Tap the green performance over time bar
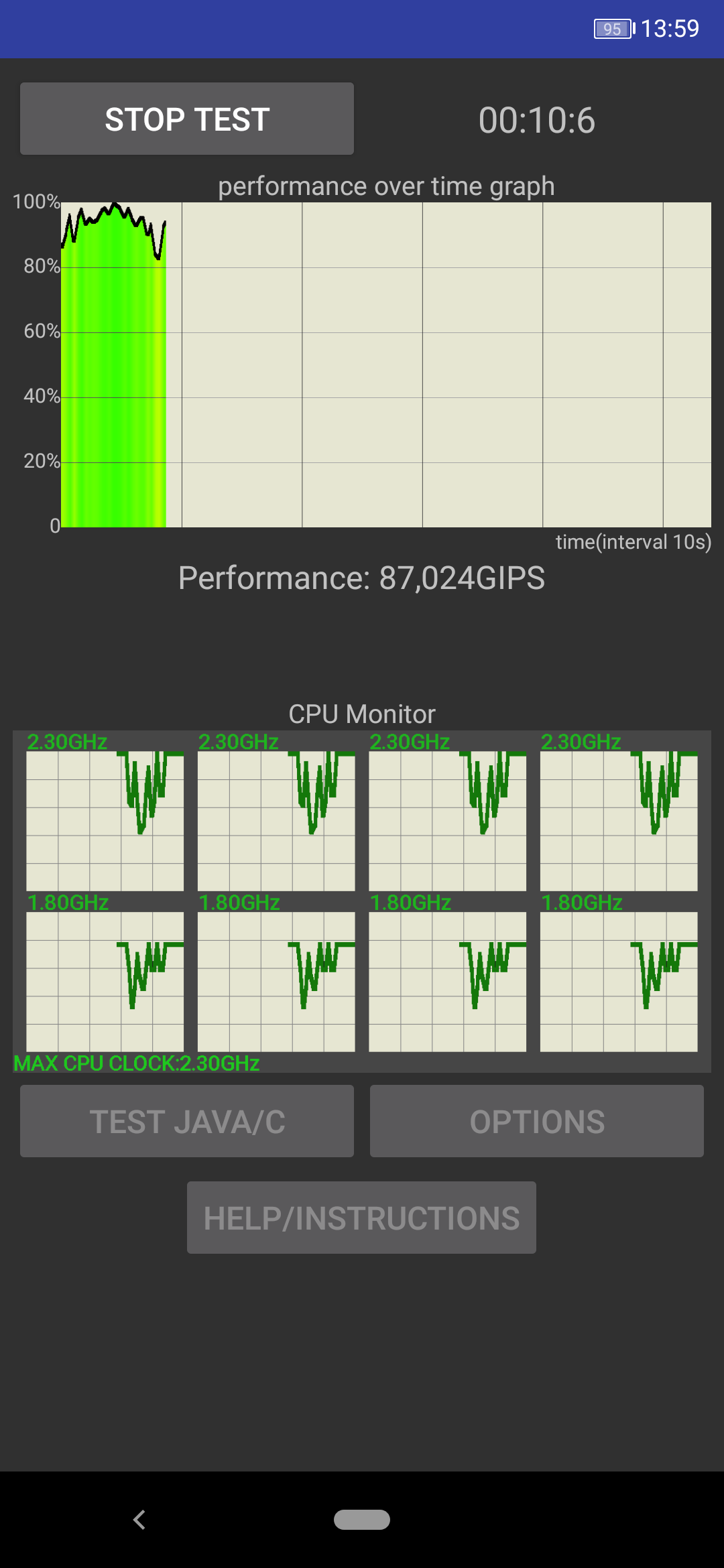The width and height of the screenshot is (724, 1568). 113,375
